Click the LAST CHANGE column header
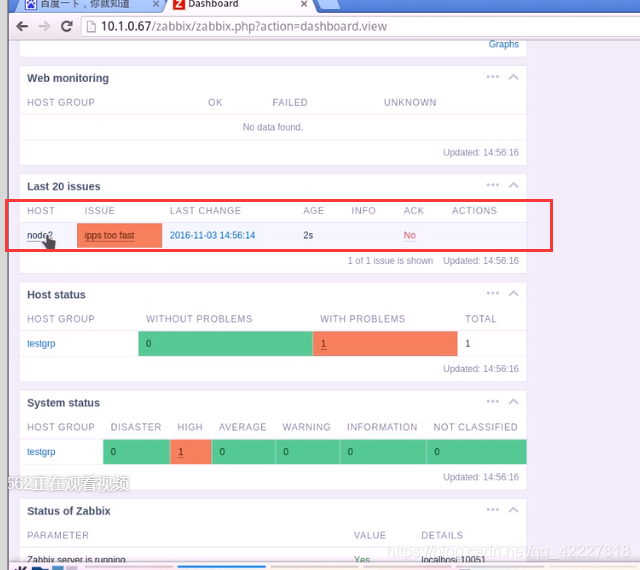This screenshot has width=640, height=570. [x=205, y=211]
